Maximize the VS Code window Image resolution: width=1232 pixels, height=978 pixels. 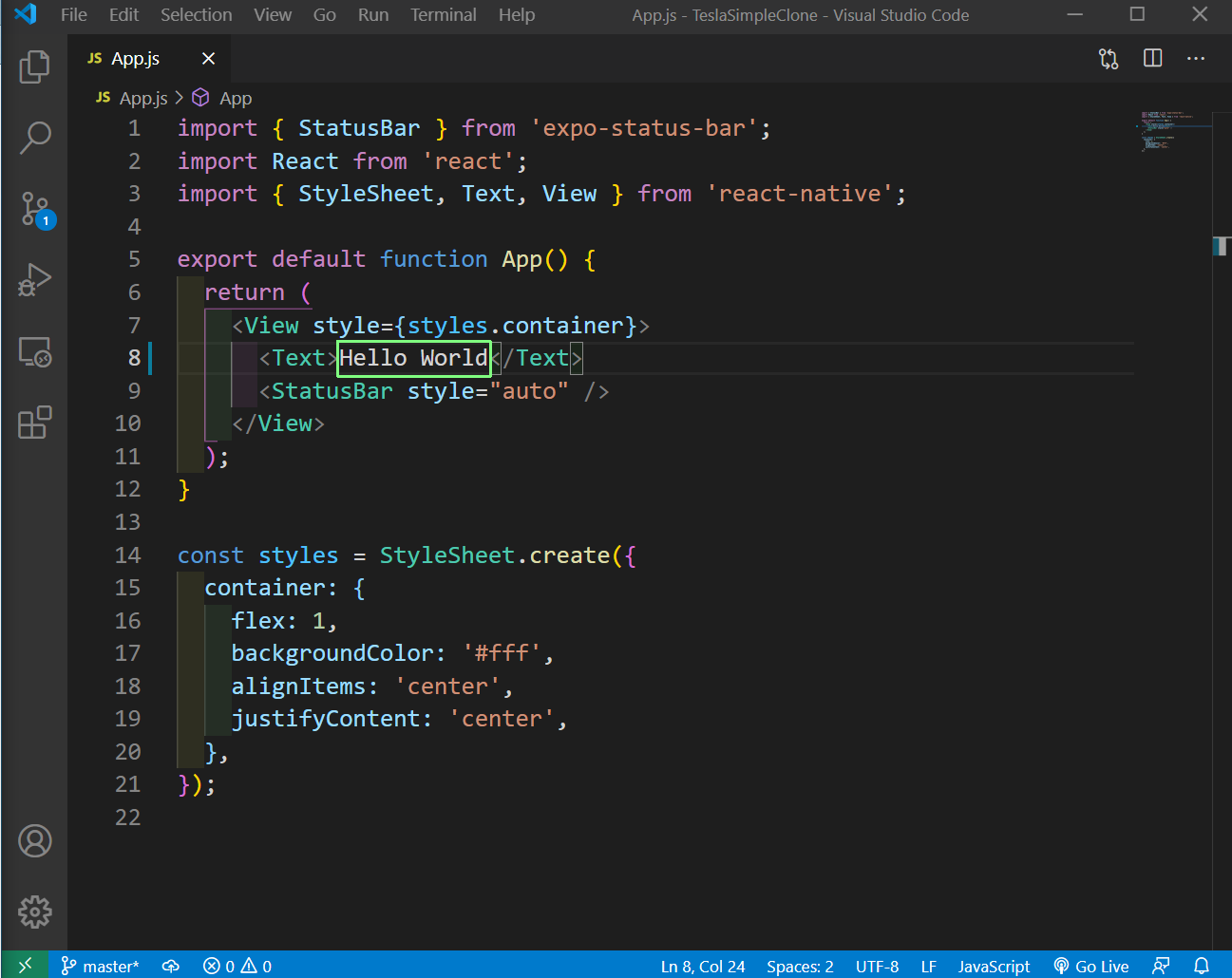[1137, 14]
